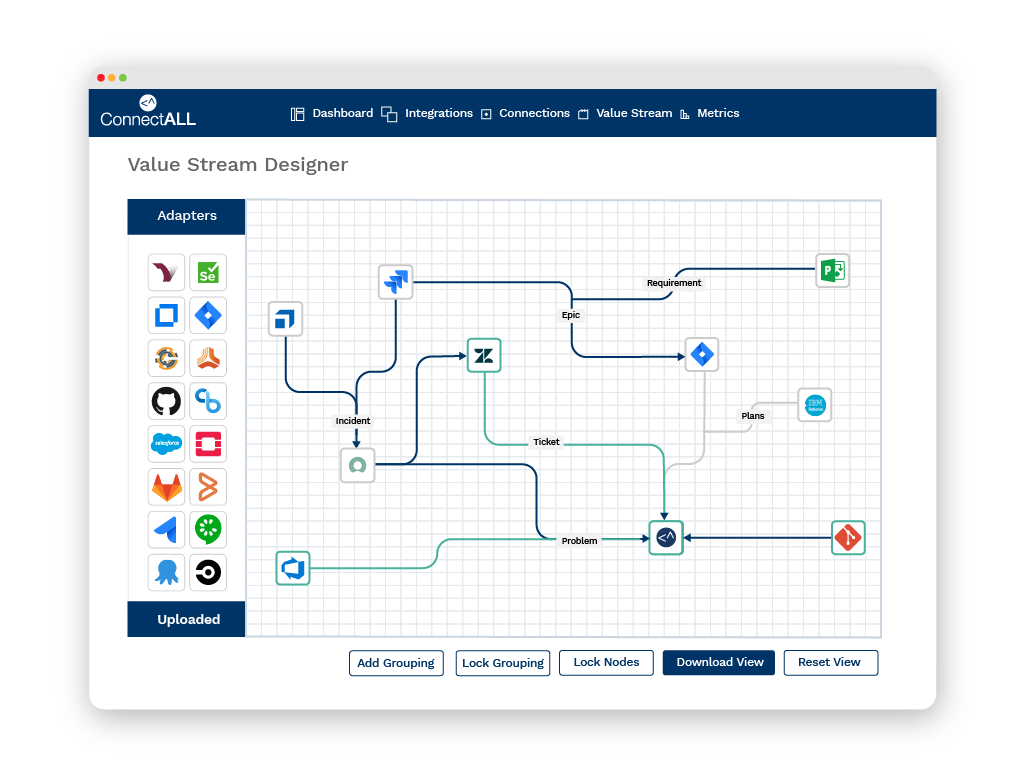Select the Problem connection label
Screen dimensions: 1026x779
tap(579, 541)
